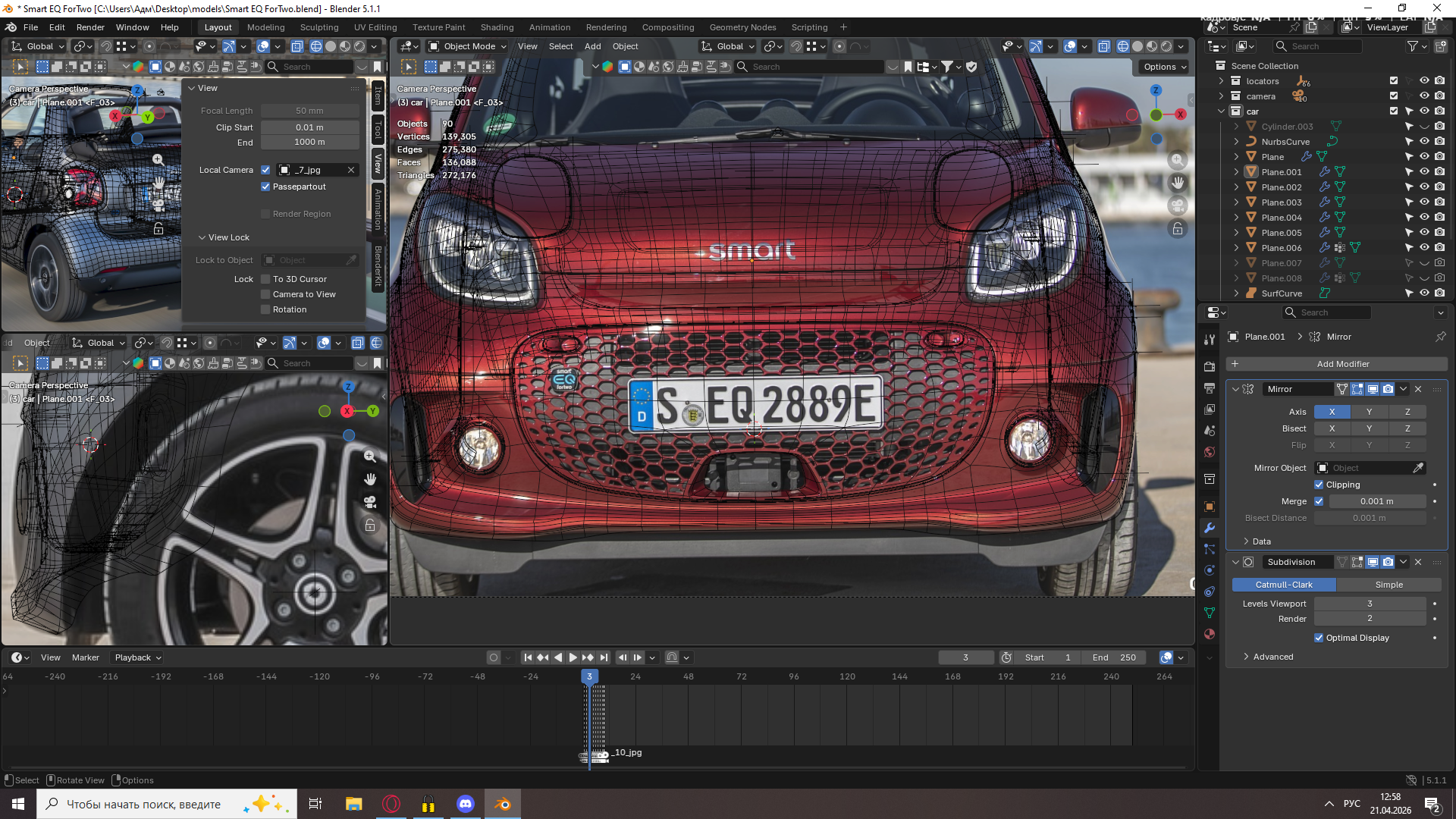Image resolution: width=1456 pixels, height=819 pixels.
Task: Open the Material properties tab icon
Action: click(1210, 634)
